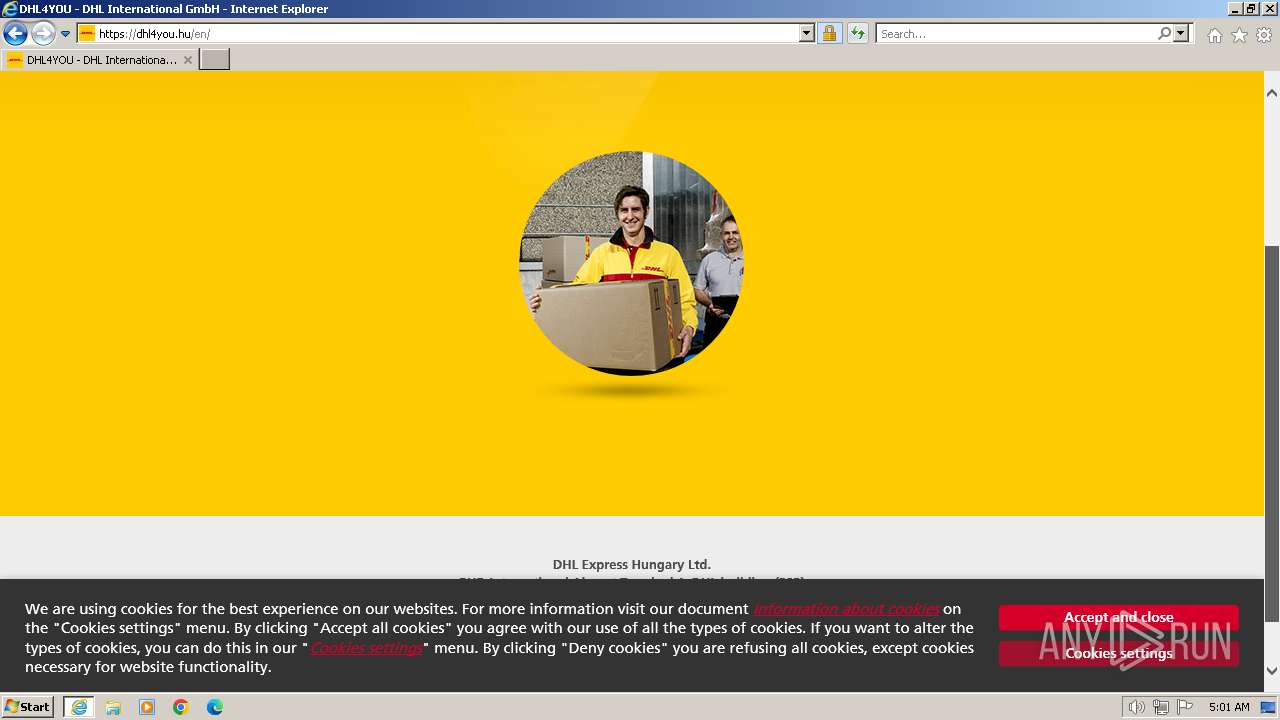Click the Internet Explorer title bar icon

coord(10,9)
